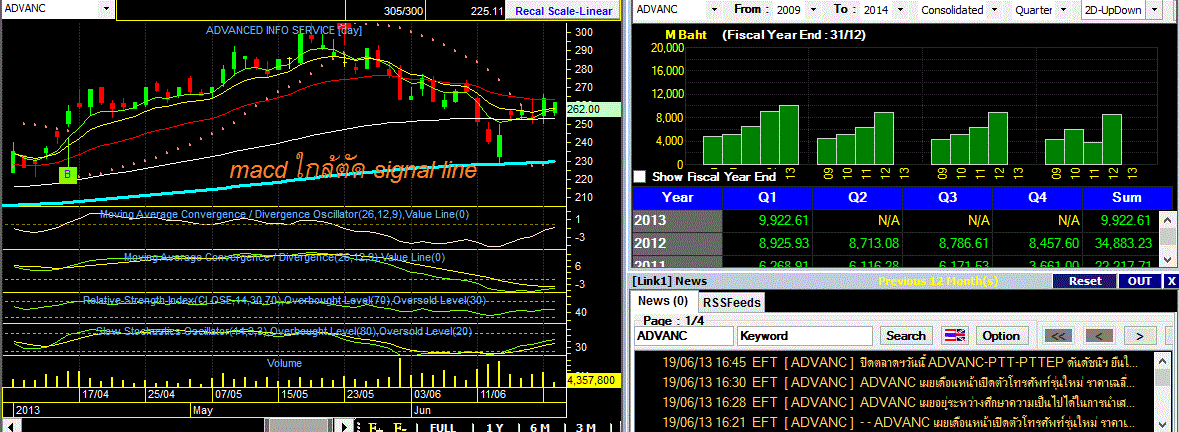This screenshot has width=1179, height=432.
Task: Click the Reset button in News header
Action: [1084, 281]
